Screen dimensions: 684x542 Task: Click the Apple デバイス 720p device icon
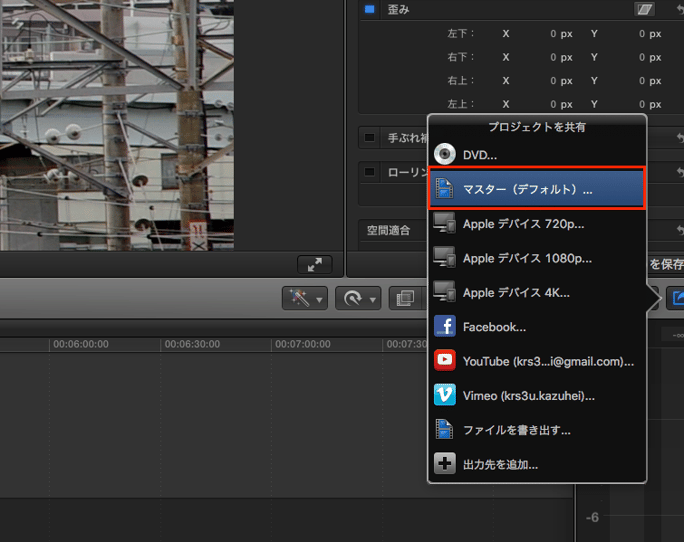tap(445, 224)
